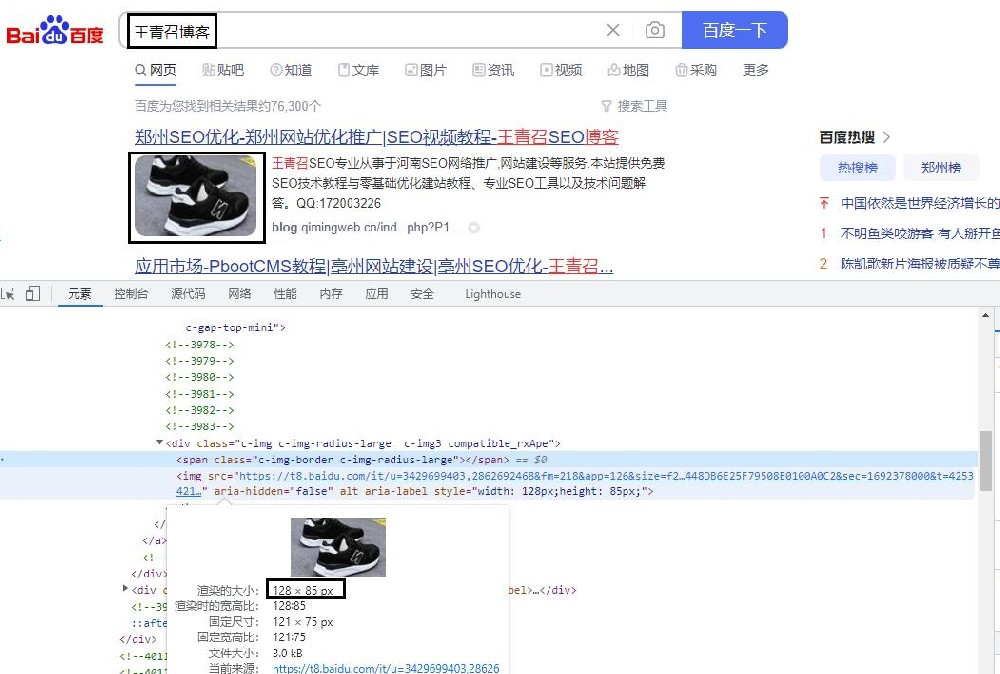This screenshot has width=1000, height=674.
Task: Click the DevTools vertical scrollbar thumb
Action: (985, 460)
